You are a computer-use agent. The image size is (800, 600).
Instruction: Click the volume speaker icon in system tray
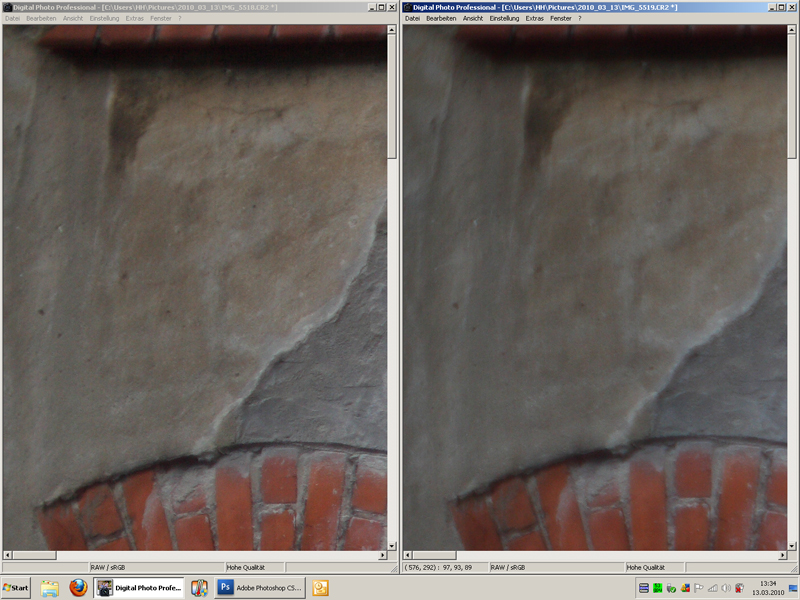725,588
